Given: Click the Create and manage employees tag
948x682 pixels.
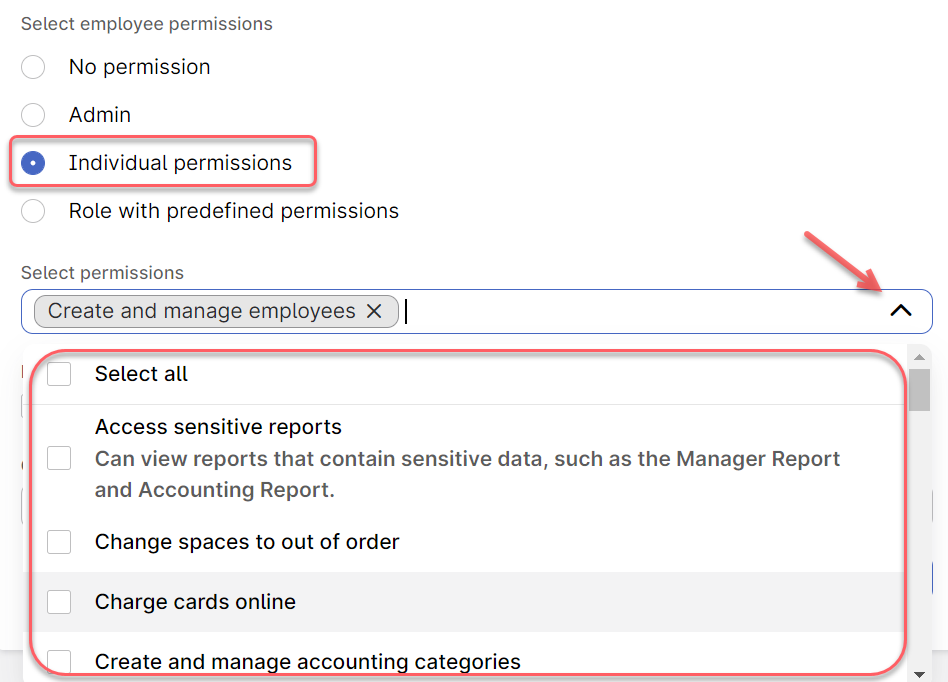Looking at the screenshot, I should (x=201, y=311).
